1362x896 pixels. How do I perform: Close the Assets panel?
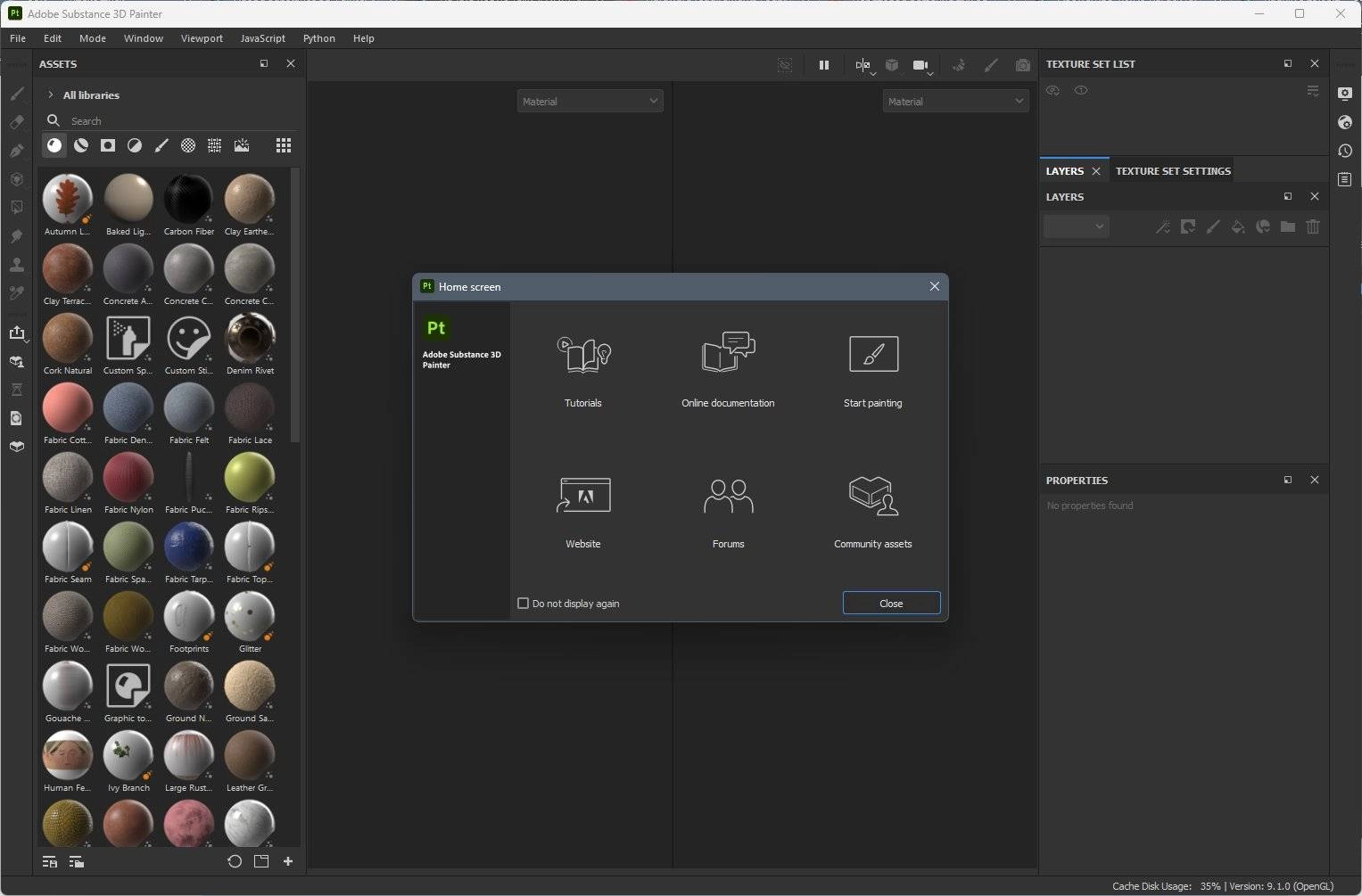pos(290,63)
